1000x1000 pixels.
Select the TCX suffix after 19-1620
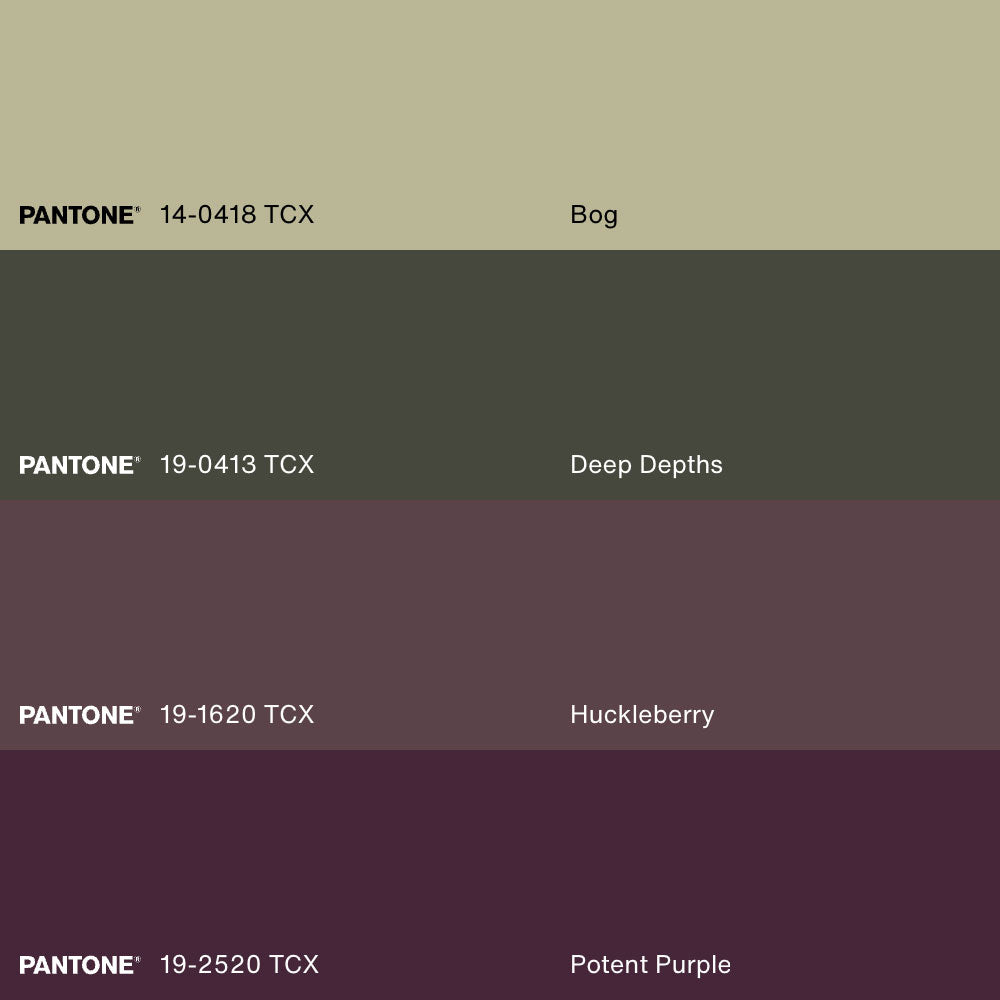(x=289, y=715)
